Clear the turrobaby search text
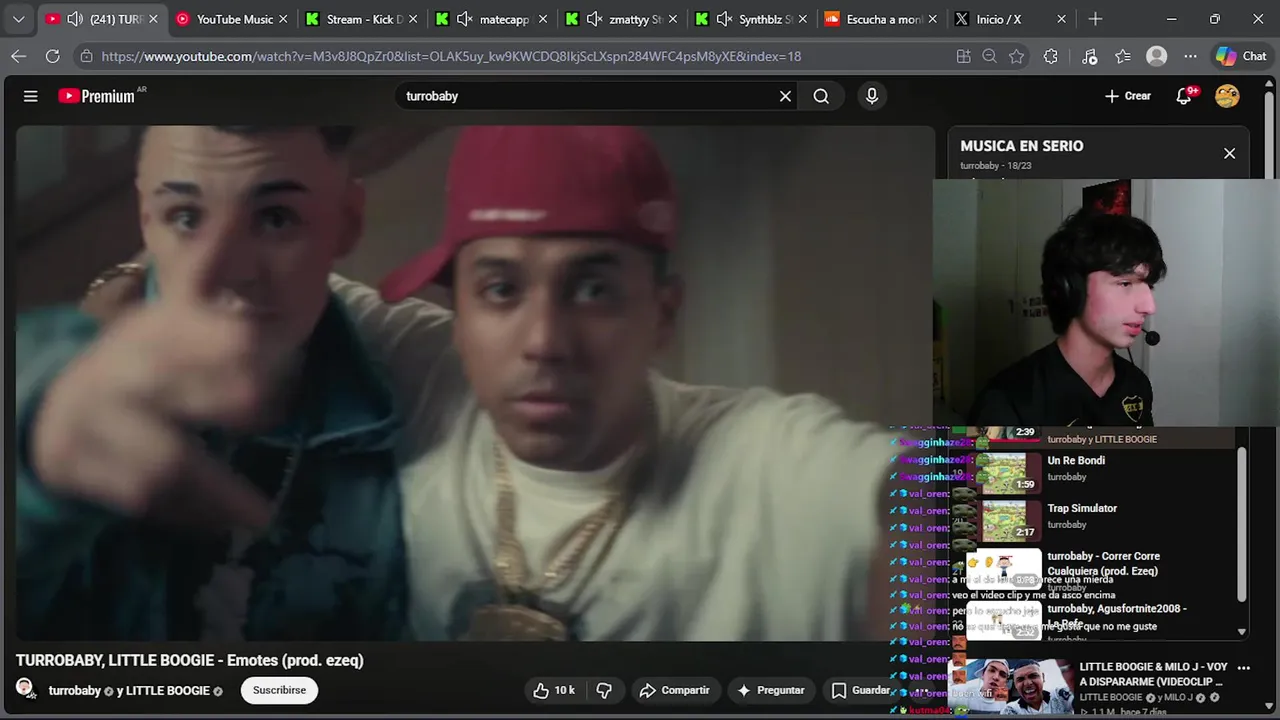Image resolution: width=1280 pixels, height=720 pixels. [785, 96]
